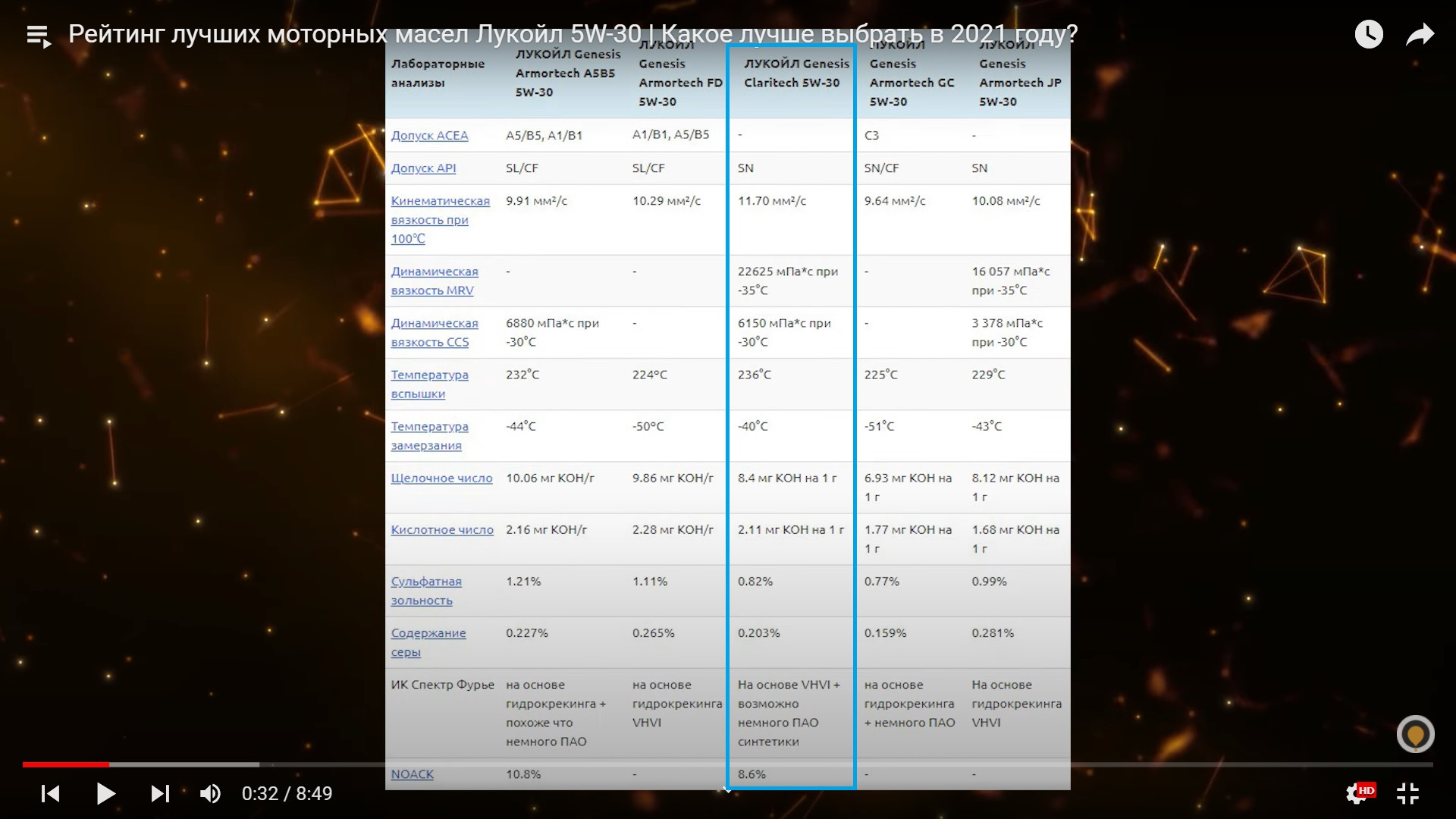Seek on the video progress bar
This screenshot has width=1456, height=819.
tap(727, 764)
